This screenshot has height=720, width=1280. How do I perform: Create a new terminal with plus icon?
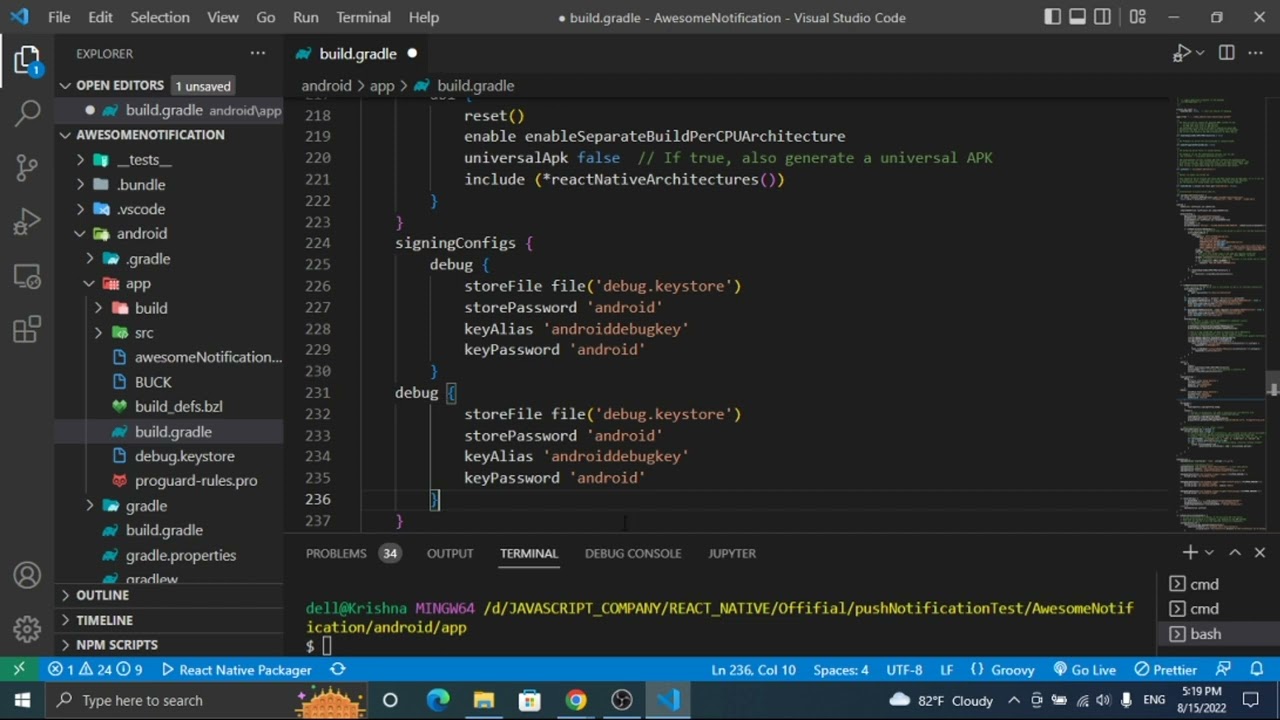click(1190, 552)
